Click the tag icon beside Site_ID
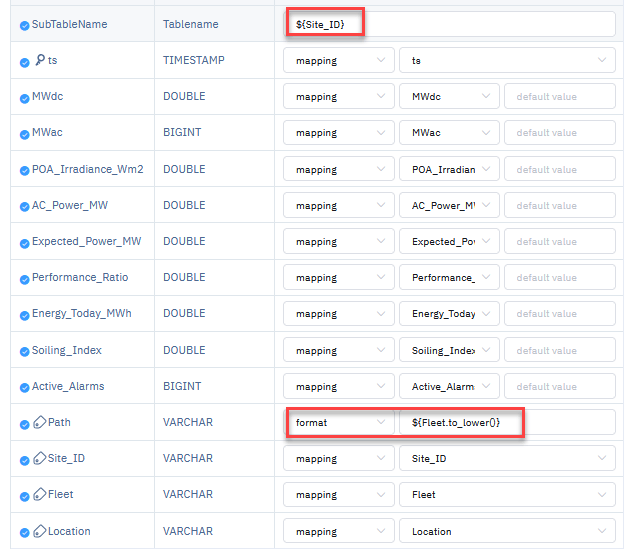Viewport: 633px width, 553px height. [x=39, y=459]
